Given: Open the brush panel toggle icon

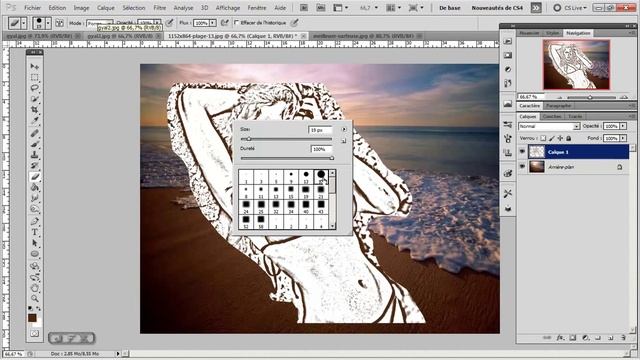Looking at the screenshot, I should [60, 23].
